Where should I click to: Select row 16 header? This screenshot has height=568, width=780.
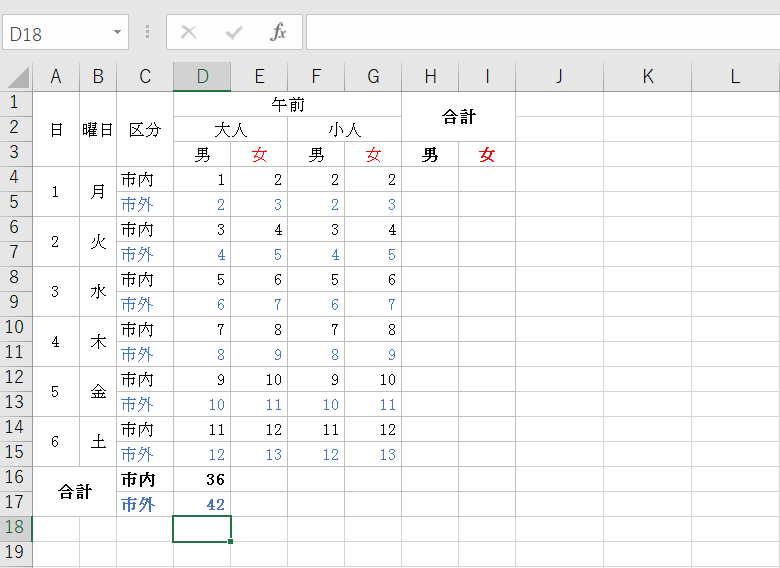tap(16, 478)
